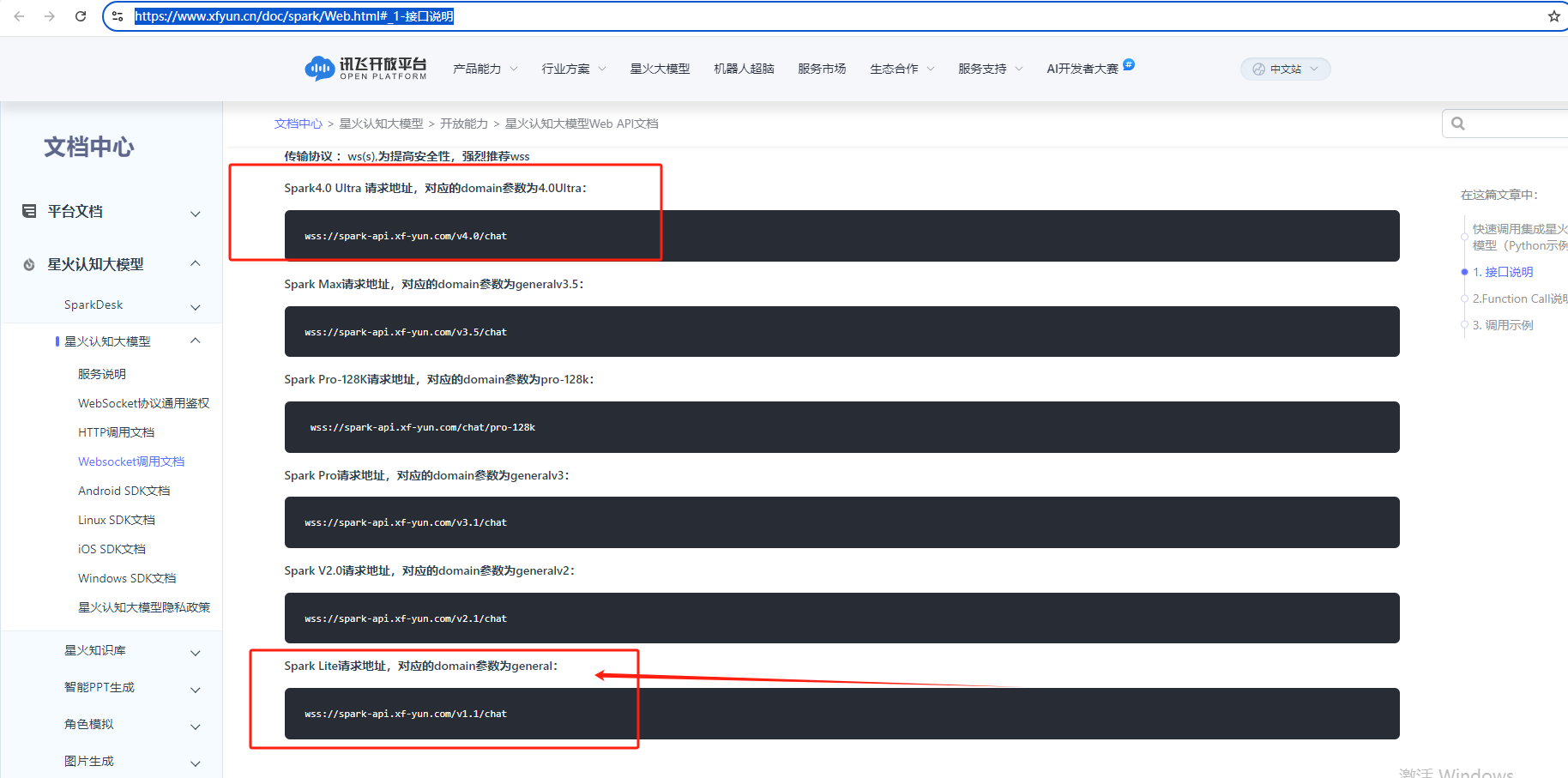Open AI开发者大赛 in the top navigation
Screen dimensions: 1568x778
coord(1083,69)
